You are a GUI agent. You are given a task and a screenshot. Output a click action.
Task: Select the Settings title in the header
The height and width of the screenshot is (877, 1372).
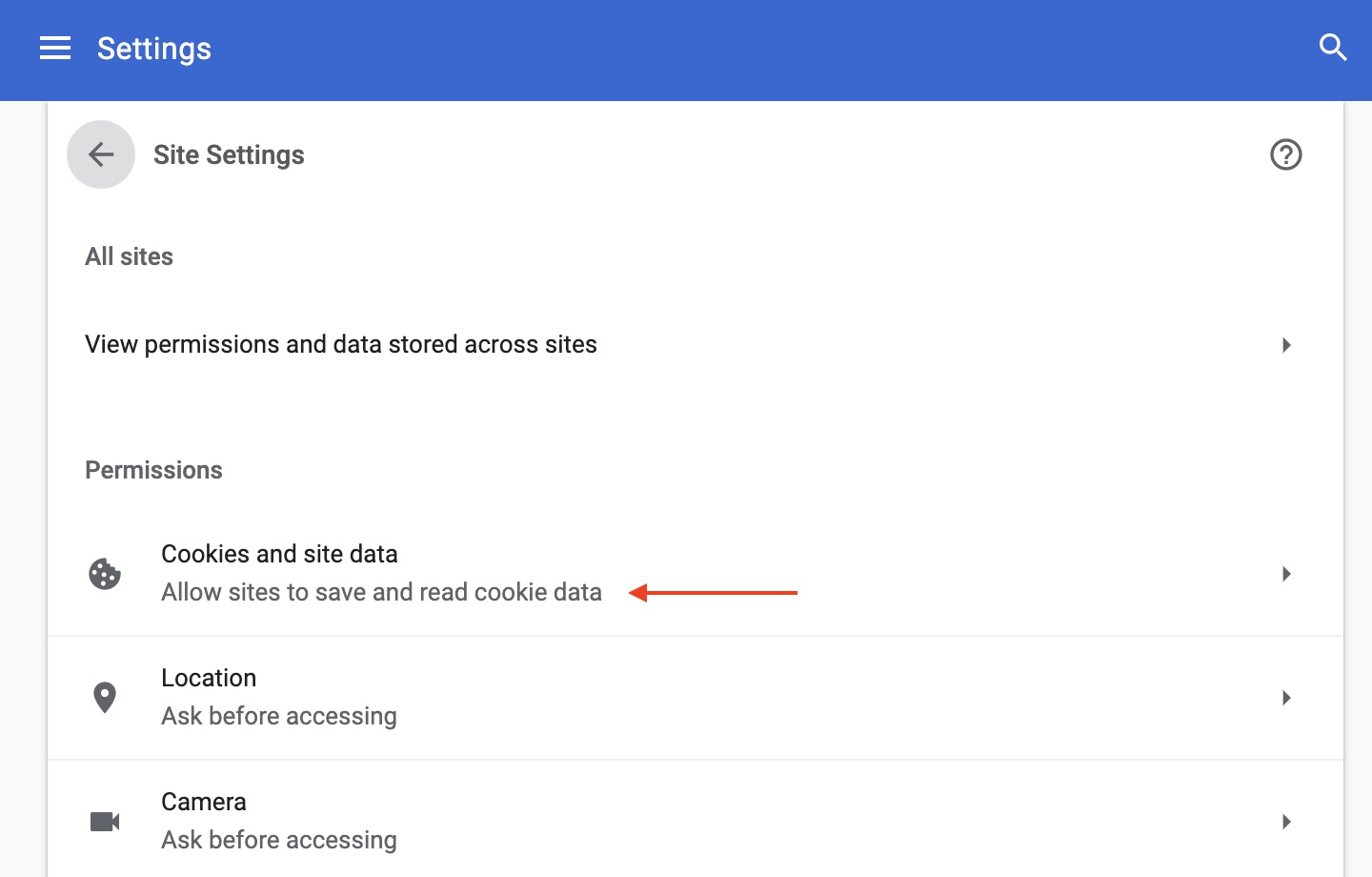(153, 49)
